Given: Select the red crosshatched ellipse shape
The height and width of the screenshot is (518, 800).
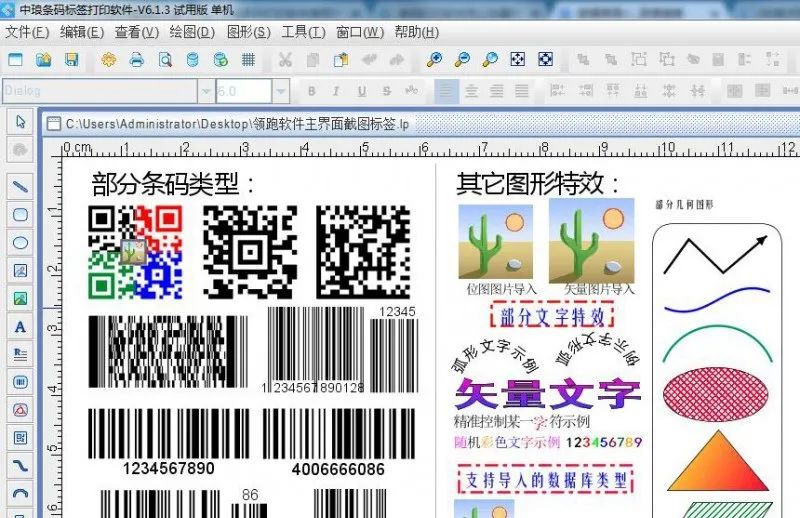Looking at the screenshot, I should (x=715, y=393).
